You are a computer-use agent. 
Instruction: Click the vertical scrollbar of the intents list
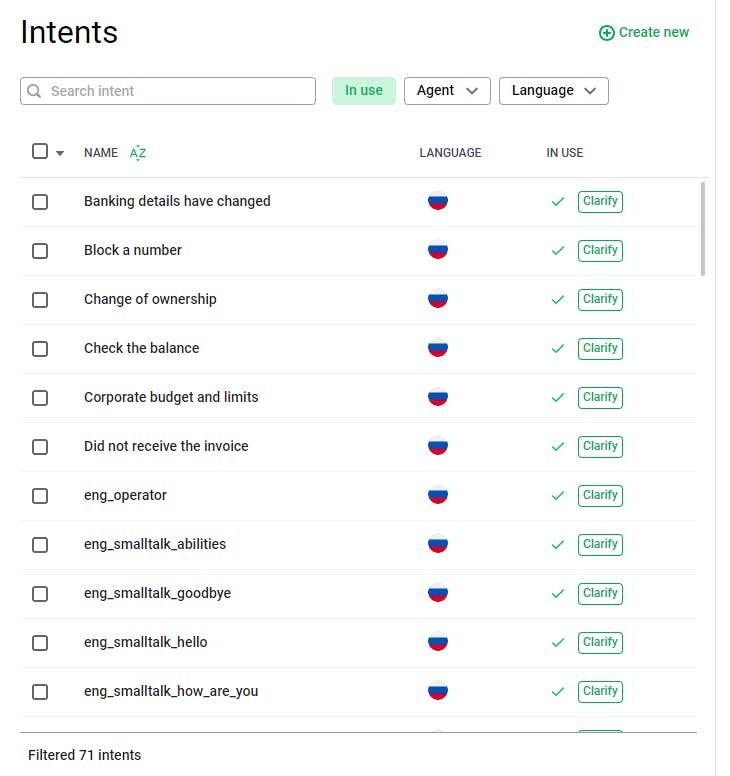click(x=703, y=228)
